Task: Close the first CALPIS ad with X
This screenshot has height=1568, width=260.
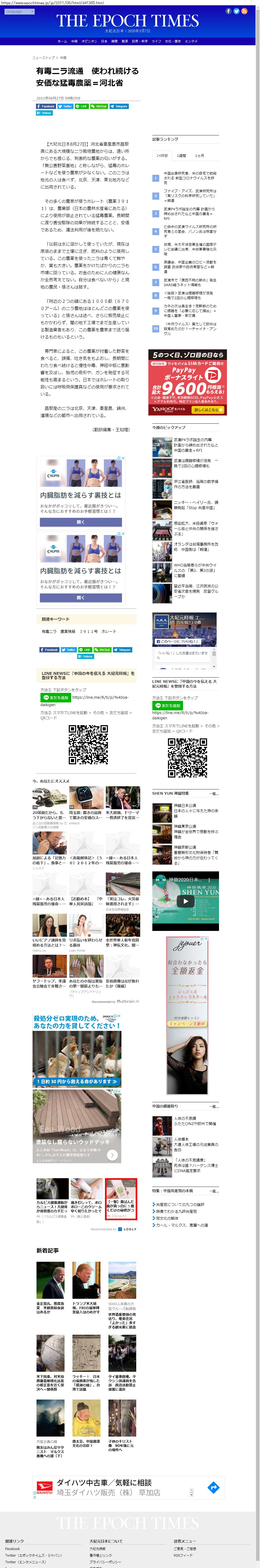Action: click(124, 458)
